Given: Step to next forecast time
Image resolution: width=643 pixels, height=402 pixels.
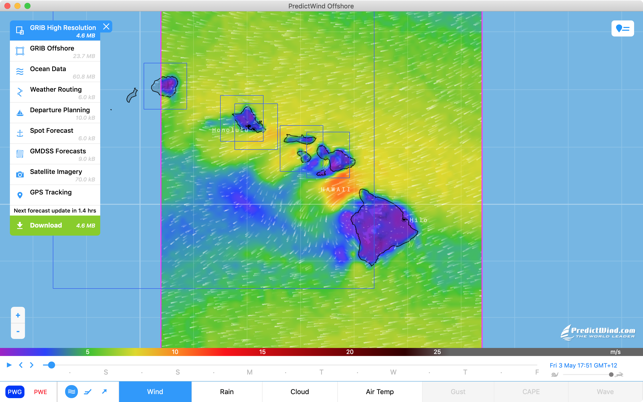Looking at the screenshot, I should coord(32,365).
